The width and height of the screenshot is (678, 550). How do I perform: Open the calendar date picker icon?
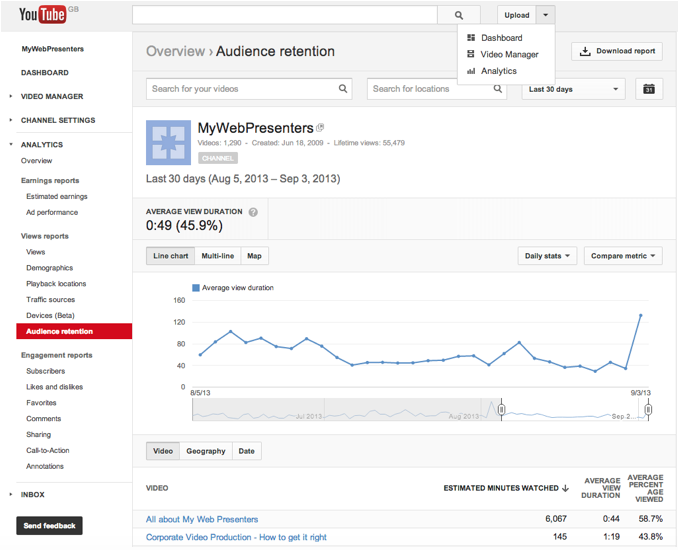pos(649,89)
